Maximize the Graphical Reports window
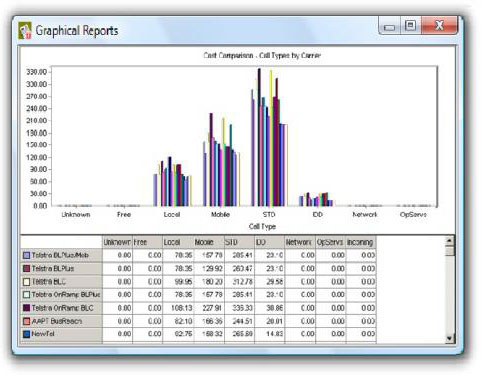 [x=410, y=26]
